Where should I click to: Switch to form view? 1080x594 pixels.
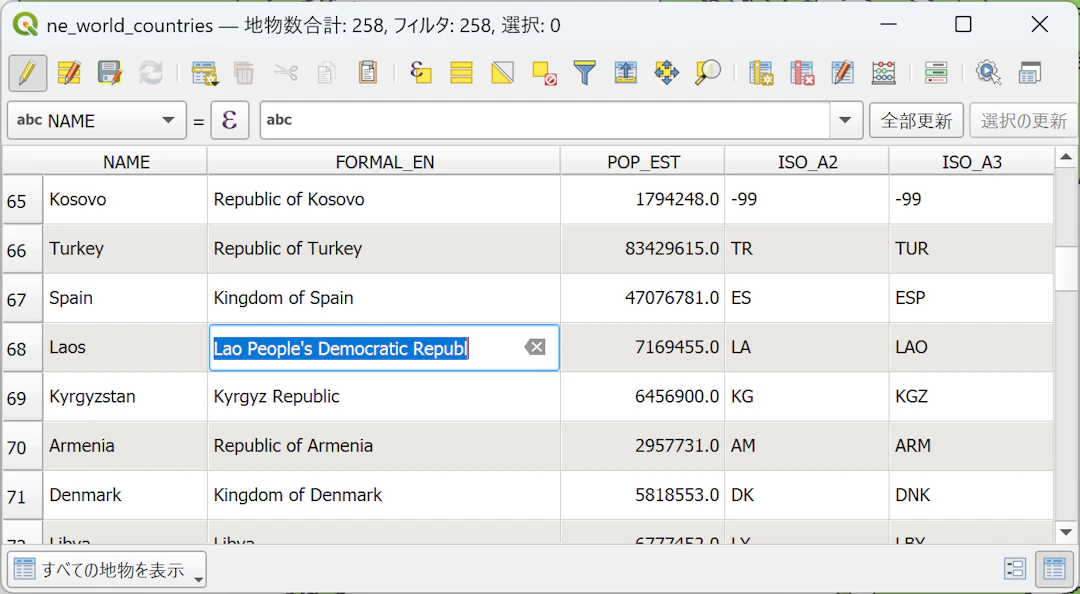pyautogui.click(x=1015, y=569)
